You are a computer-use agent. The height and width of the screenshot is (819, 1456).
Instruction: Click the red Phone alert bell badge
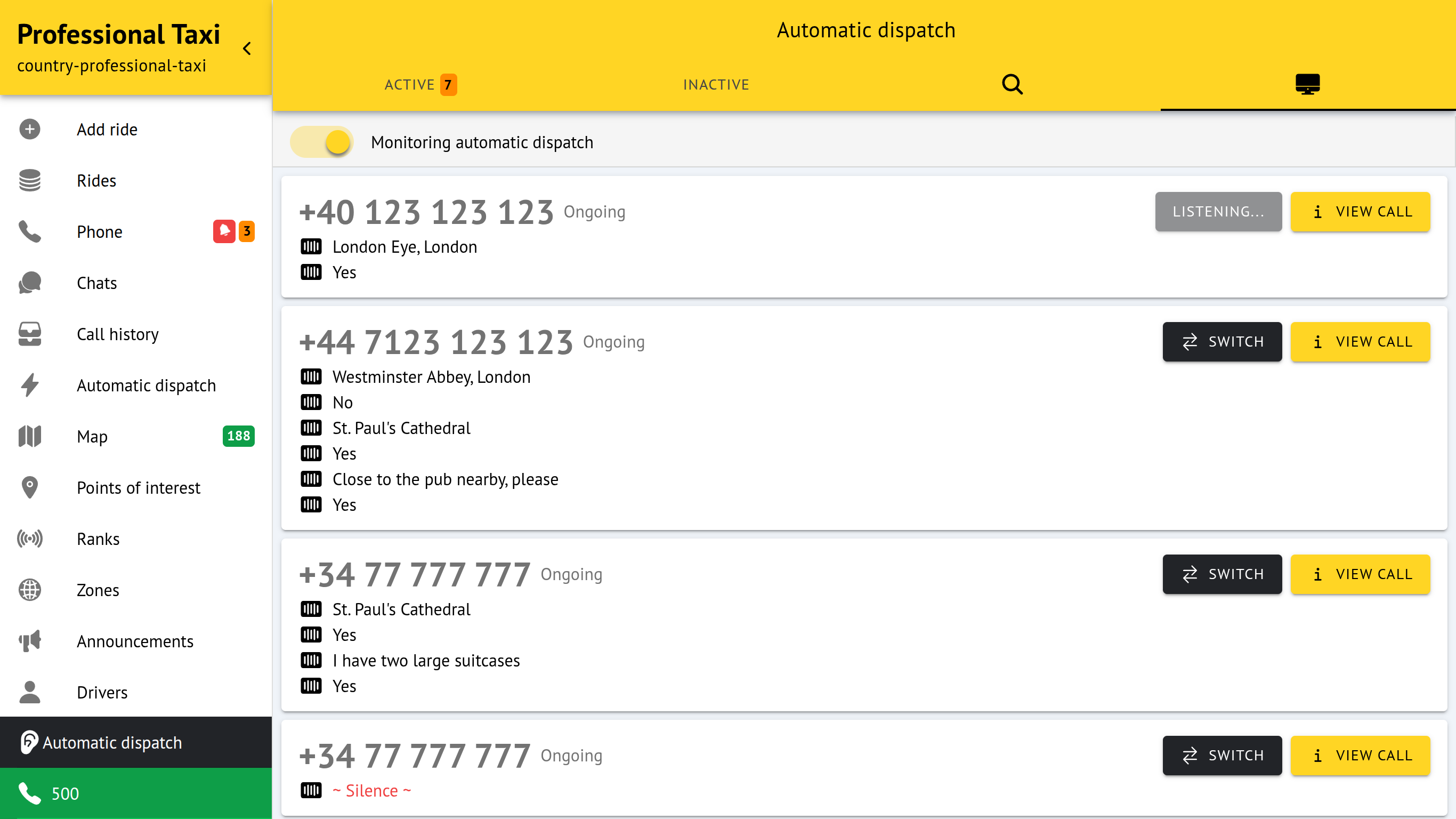point(224,231)
